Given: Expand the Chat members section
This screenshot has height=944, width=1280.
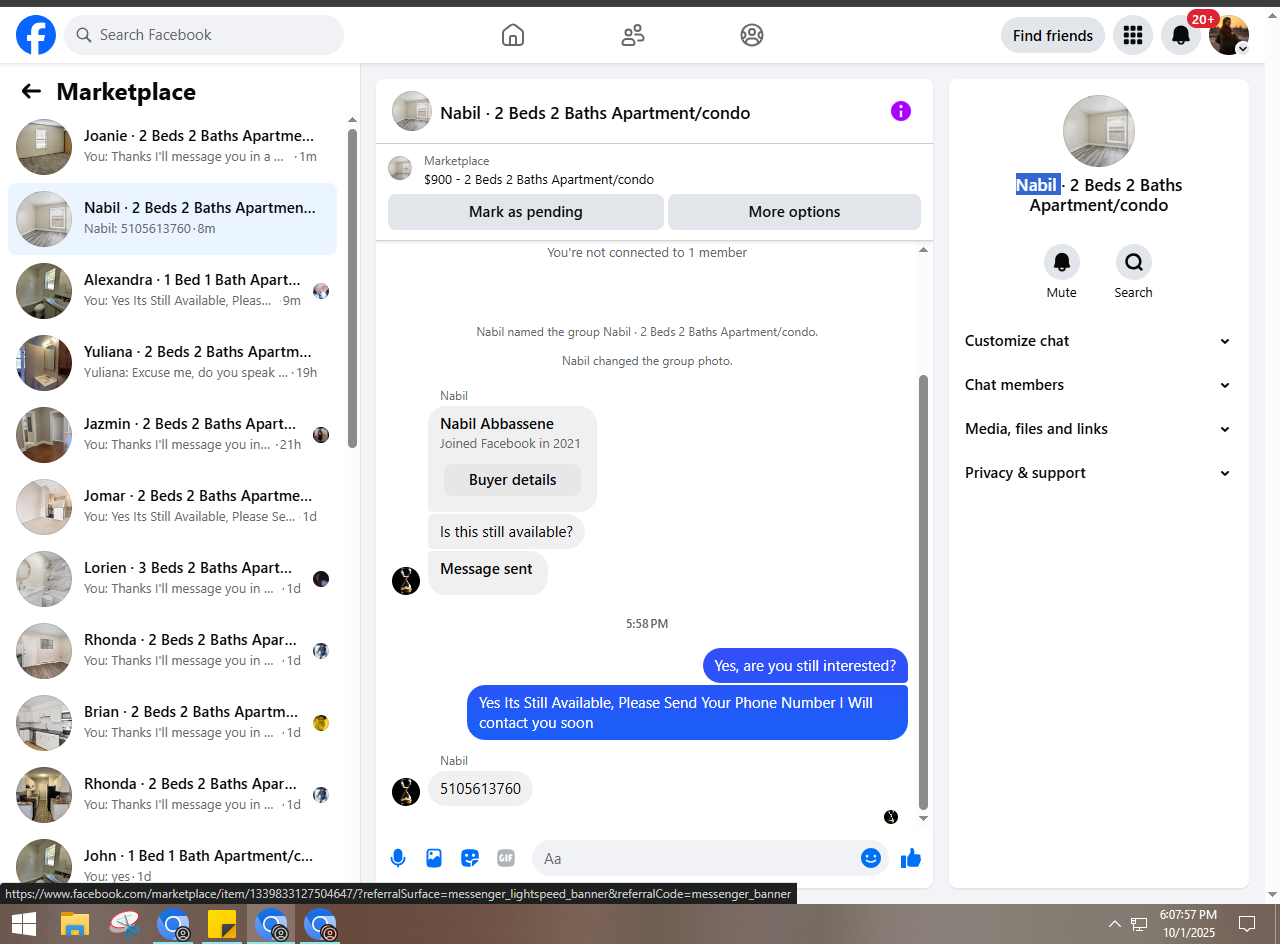Looking at the screenshot, I should click(x=1099, y=385).
